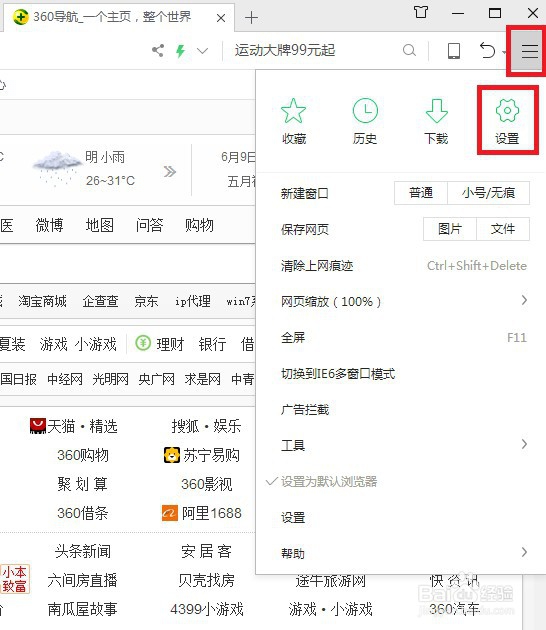Open Downloads arrow icon 下载
Viewport: 546px width, 630px height.
(436, 110)
